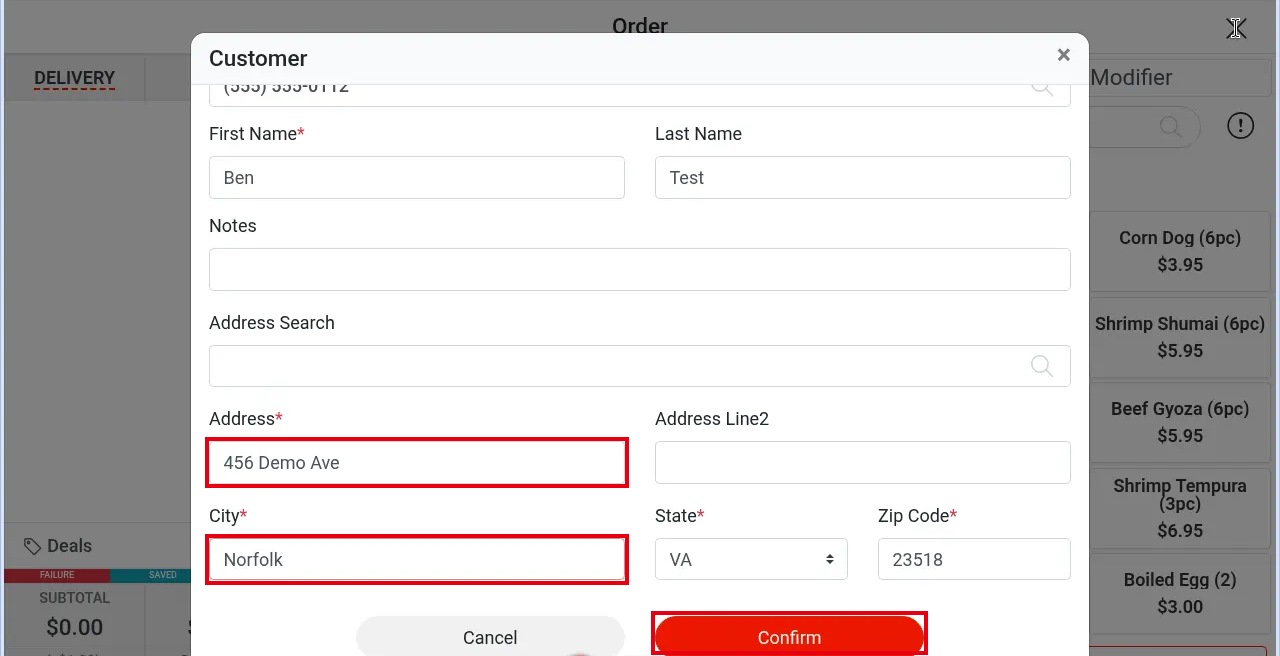Viewport: 1280px width, 656px height.
Task: Click the item search magnifier in Order window
Action: [1170, 127]
